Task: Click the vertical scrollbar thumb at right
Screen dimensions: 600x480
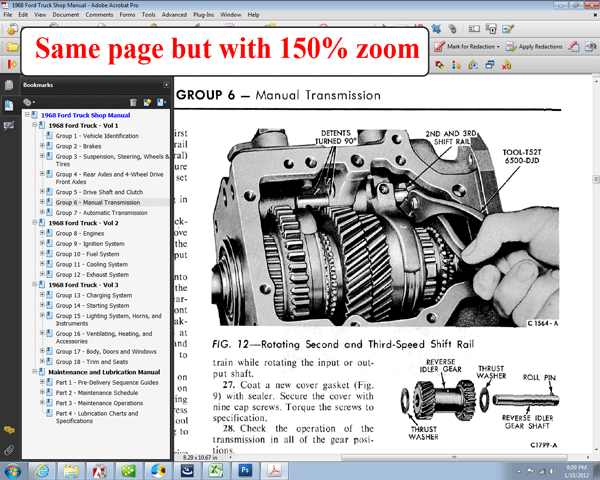Action: click(596, 179)
